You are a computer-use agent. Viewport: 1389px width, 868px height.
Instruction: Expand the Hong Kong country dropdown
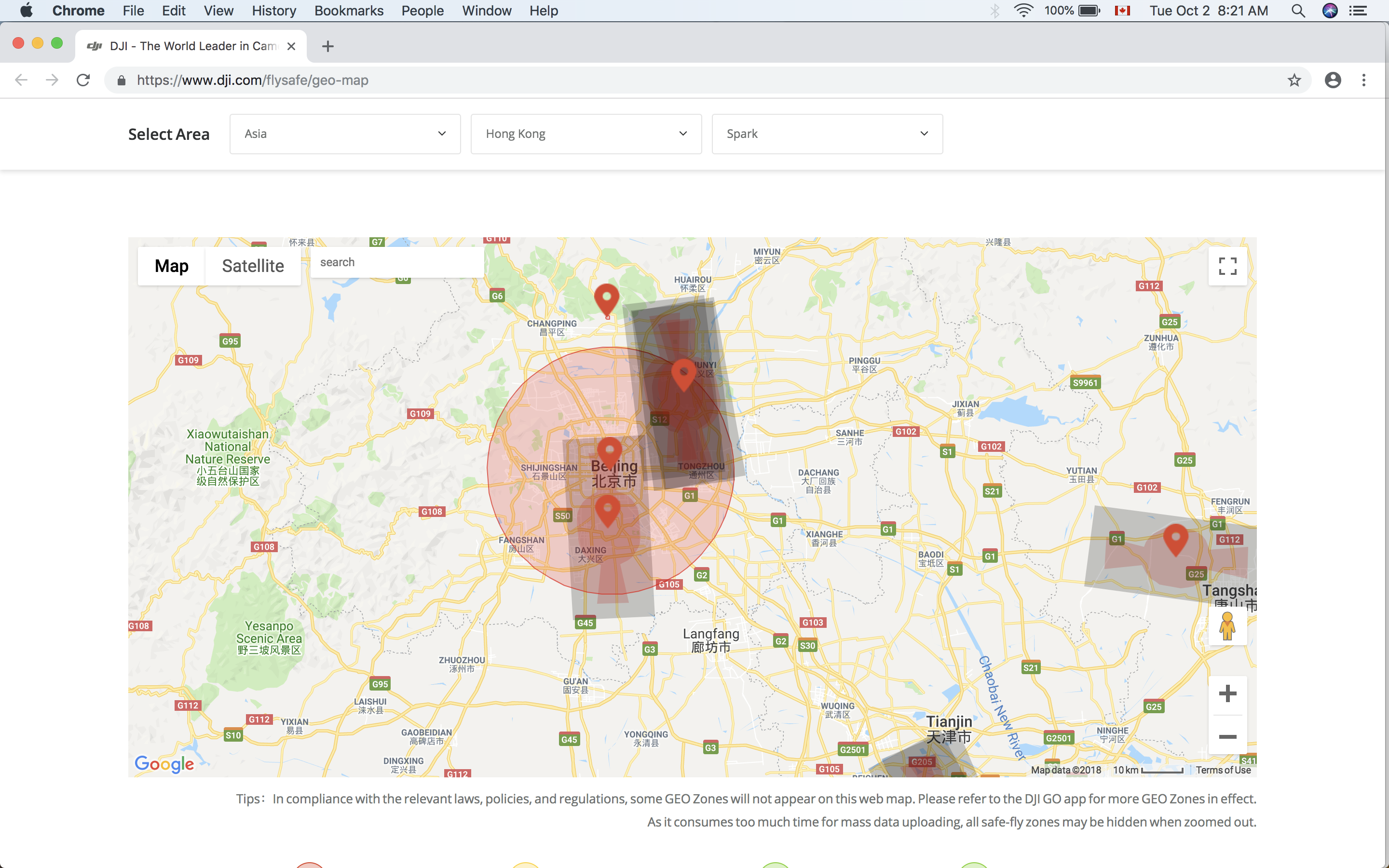586,134
